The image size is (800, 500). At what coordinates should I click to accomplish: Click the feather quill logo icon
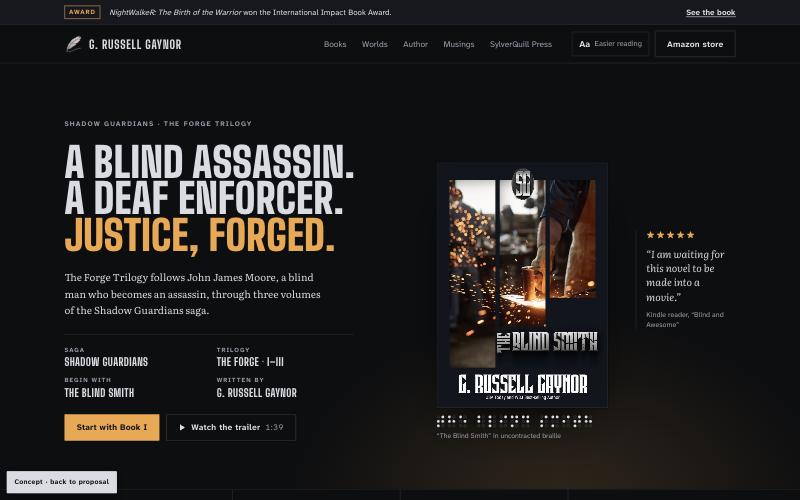click(73, 44)
